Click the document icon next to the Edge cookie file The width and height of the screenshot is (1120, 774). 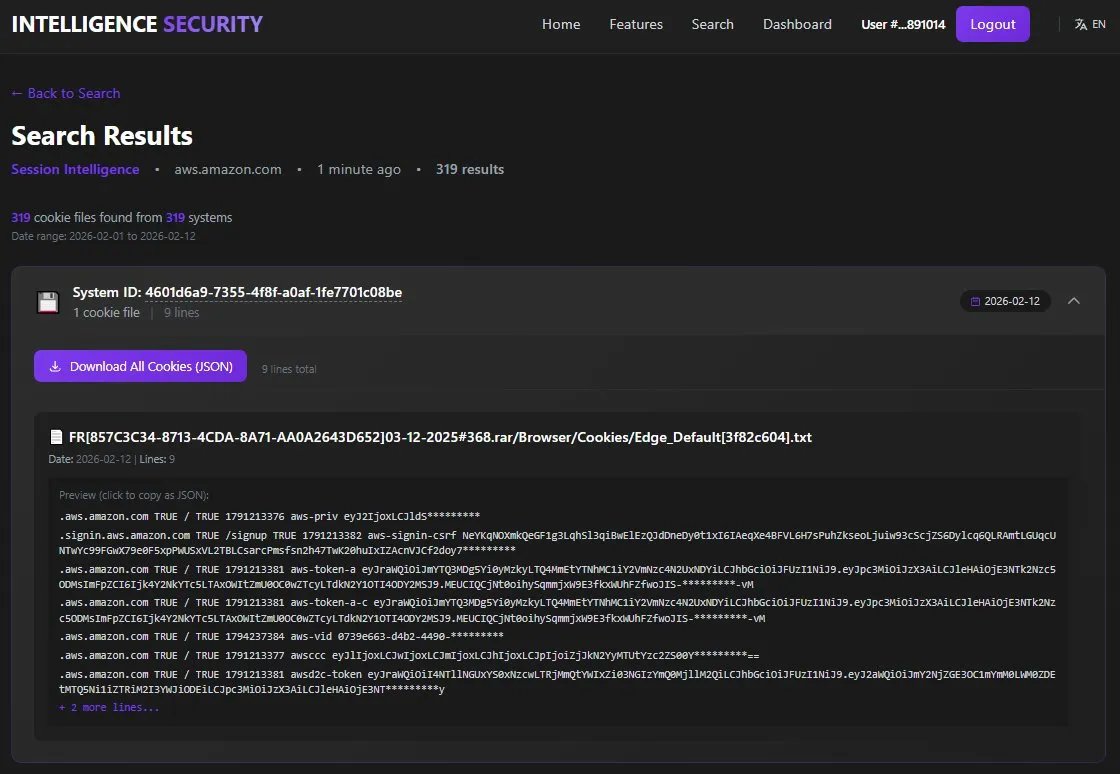click(56, 436)
